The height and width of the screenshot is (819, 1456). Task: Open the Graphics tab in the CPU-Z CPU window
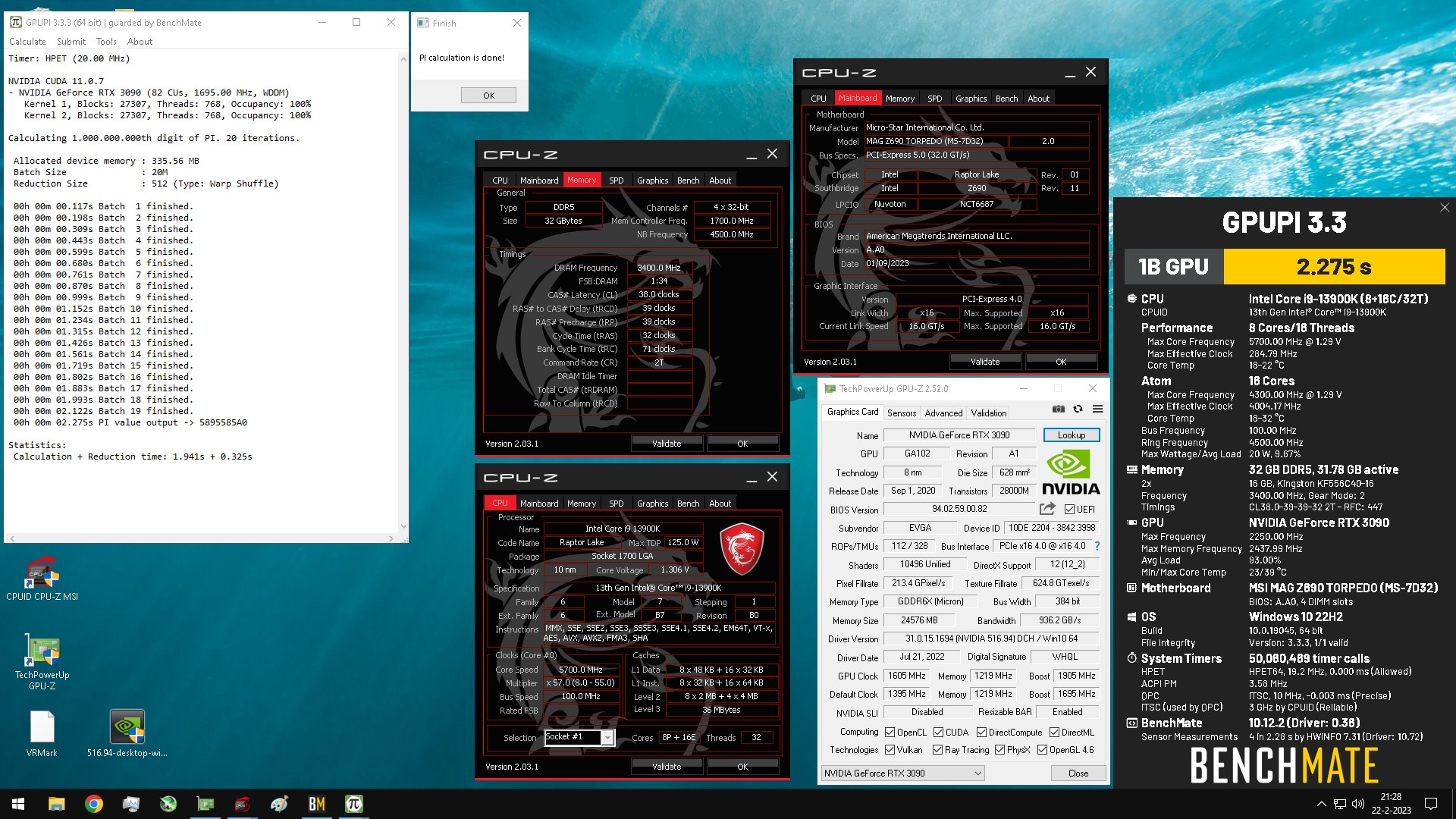(652, 504)
